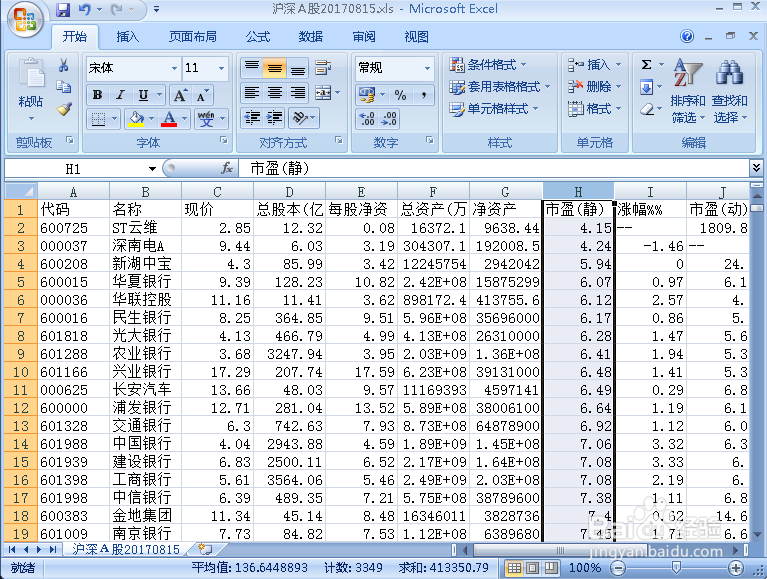Increase font size with large A
Screen dimensions: 767x579
pyautogui.click(x=180, y=94)
